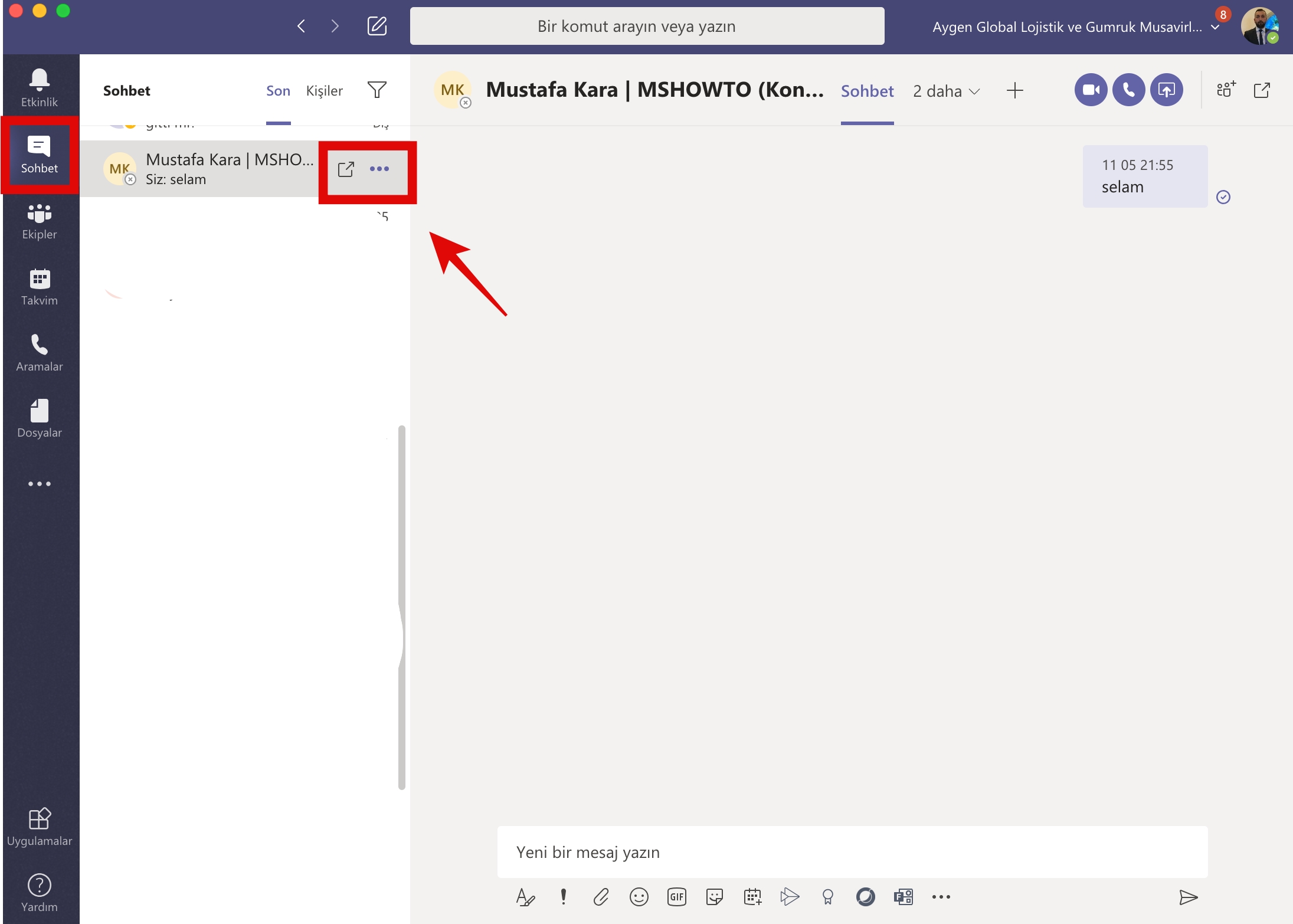Open Yardım help menu
The image size is (1293, 924).
tap(40, 892)
